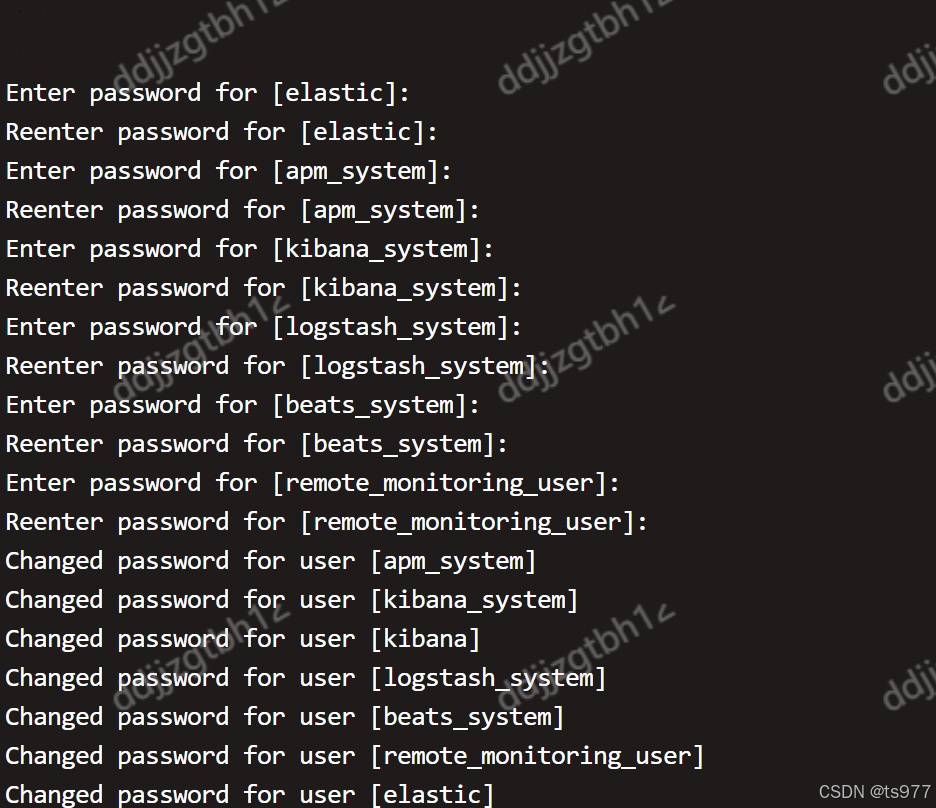Viewport: 936px width, 808px height.
Task: Click 'Changed password for user [beats_system]'
Action: [x=285, y=717]
